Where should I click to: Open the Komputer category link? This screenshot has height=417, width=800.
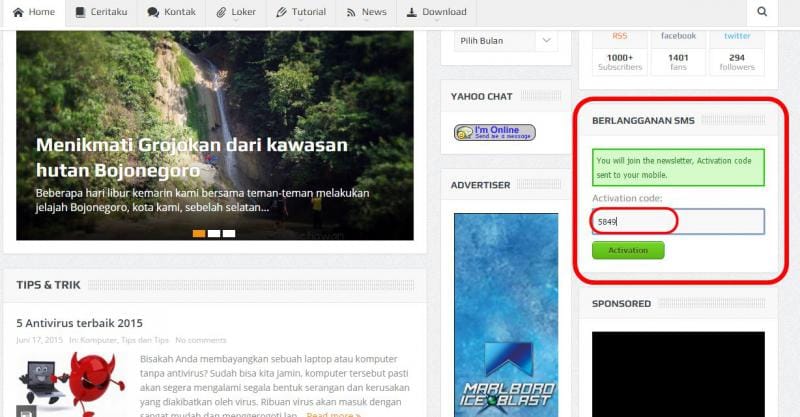click(x=98, y=340)
